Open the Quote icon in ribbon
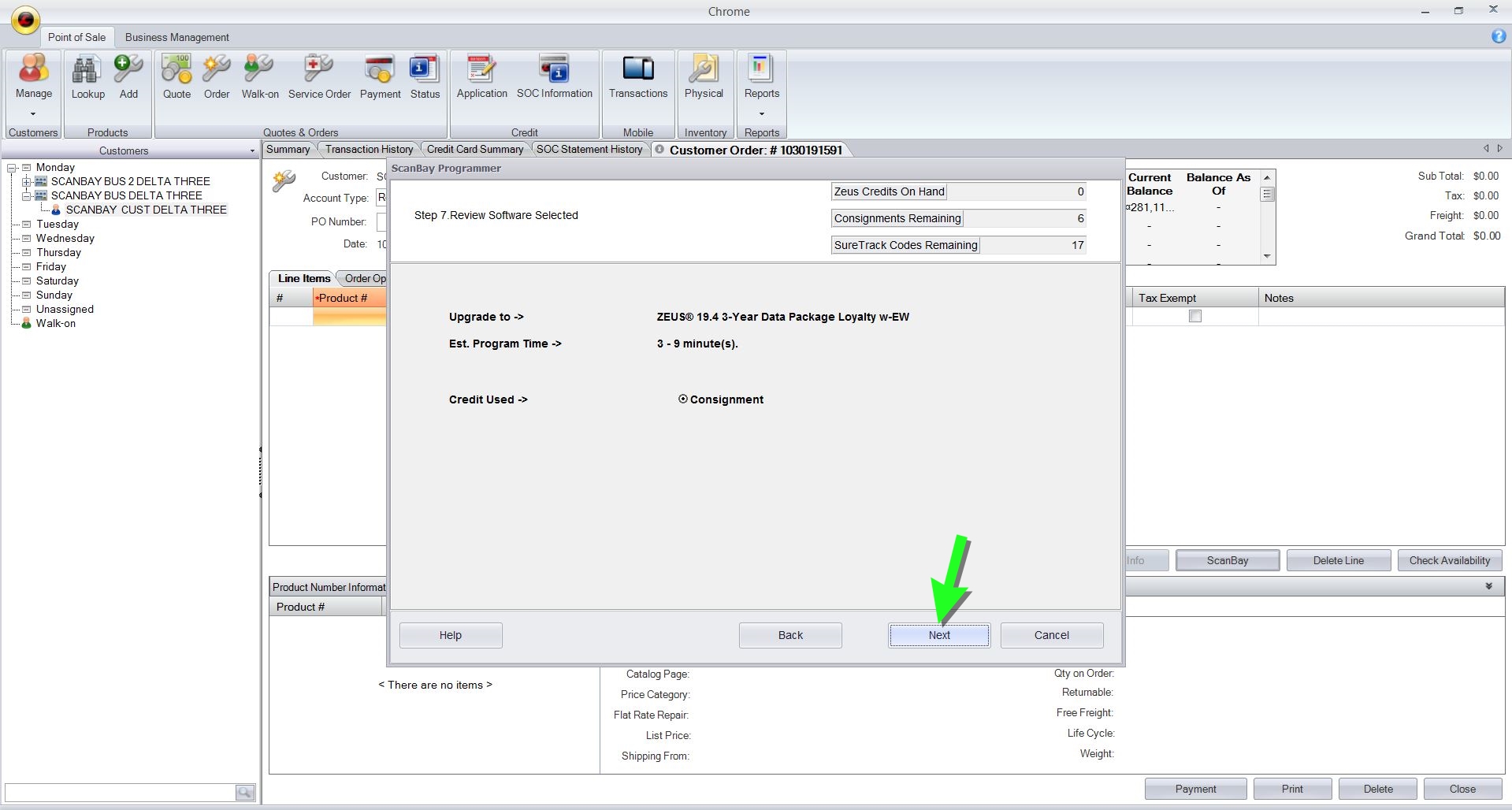This screenshot has height=810, width=1512. point(176,70)
